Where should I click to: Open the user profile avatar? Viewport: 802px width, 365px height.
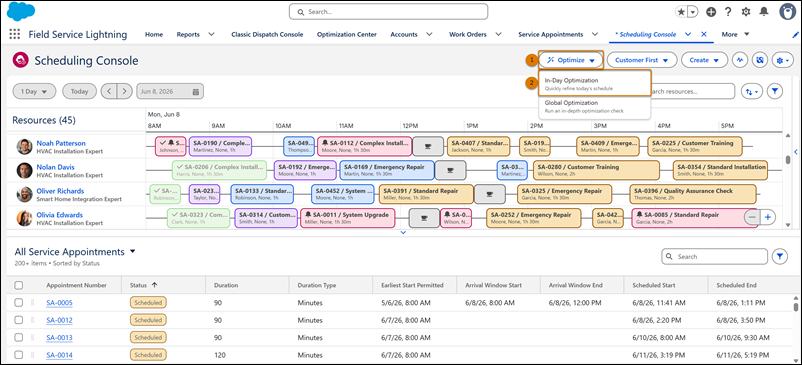[x=788, y=11]
